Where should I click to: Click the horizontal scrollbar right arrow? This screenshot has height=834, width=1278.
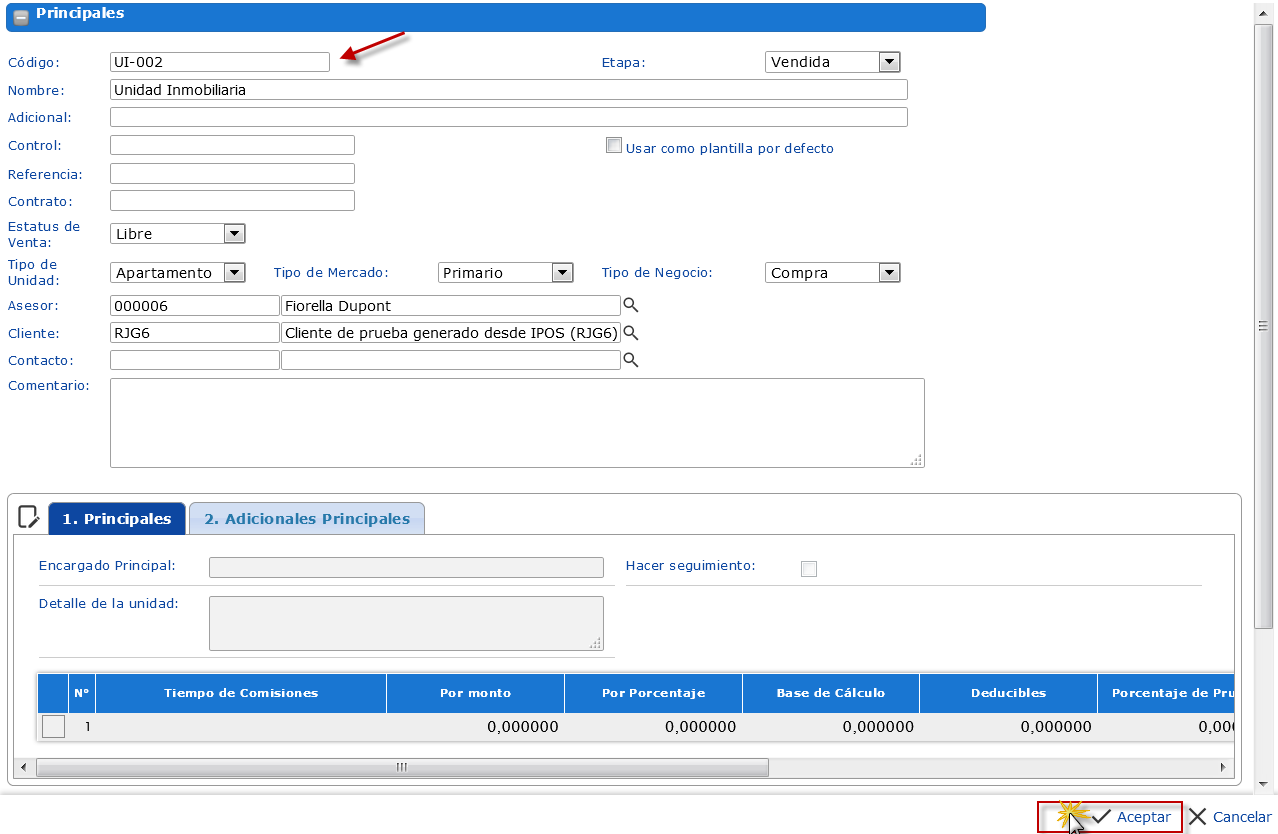1222,767
